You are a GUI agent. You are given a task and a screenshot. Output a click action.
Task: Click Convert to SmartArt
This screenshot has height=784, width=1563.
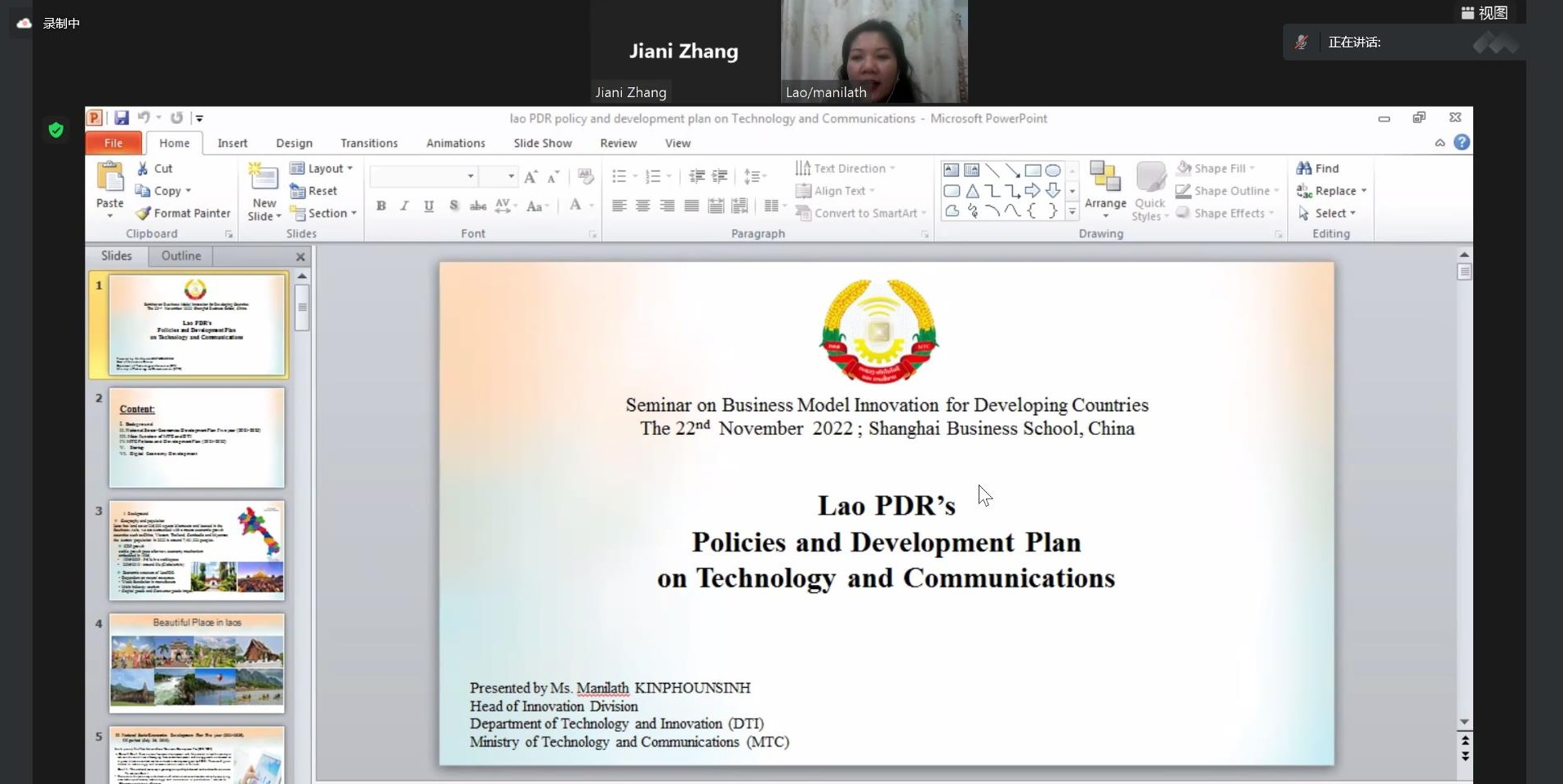click(861, 213)
